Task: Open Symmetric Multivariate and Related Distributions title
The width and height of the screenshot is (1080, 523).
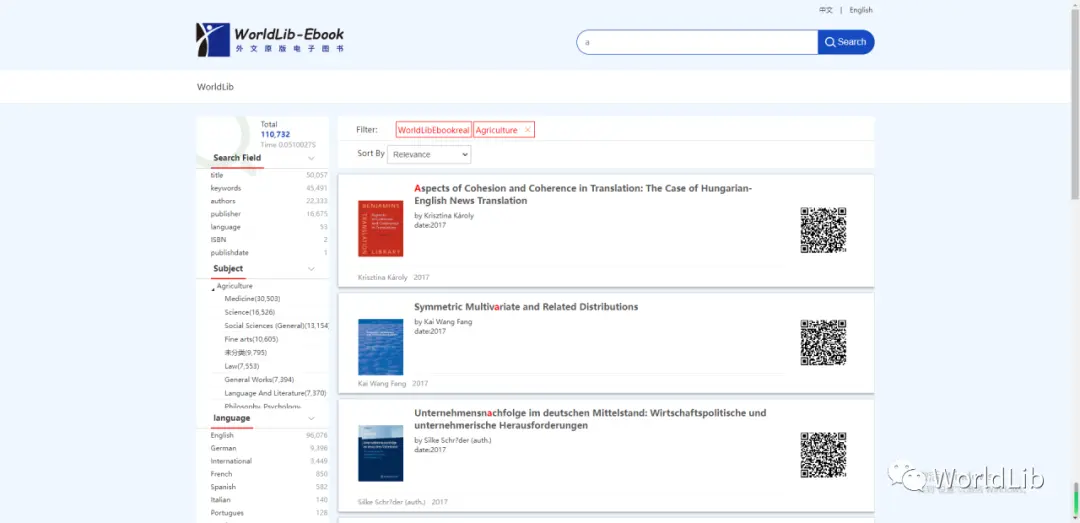Action: click(526, 307)
